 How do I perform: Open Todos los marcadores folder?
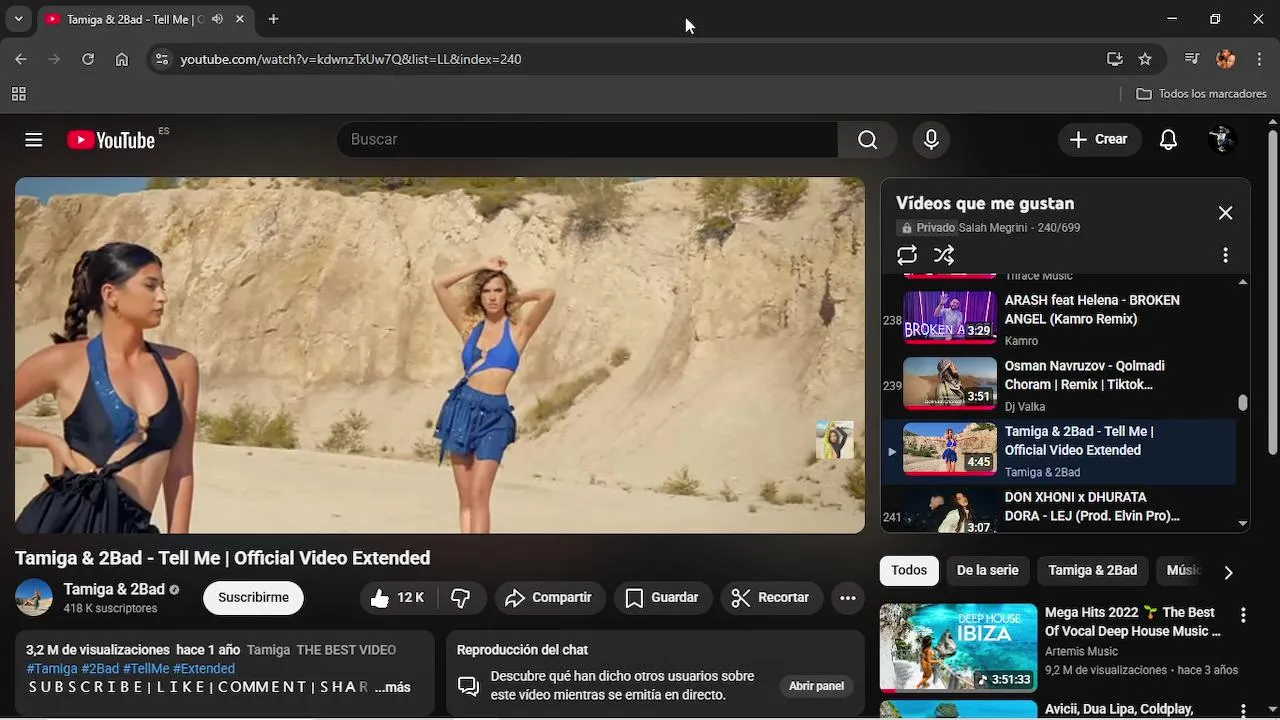(x=1202, y=94)
